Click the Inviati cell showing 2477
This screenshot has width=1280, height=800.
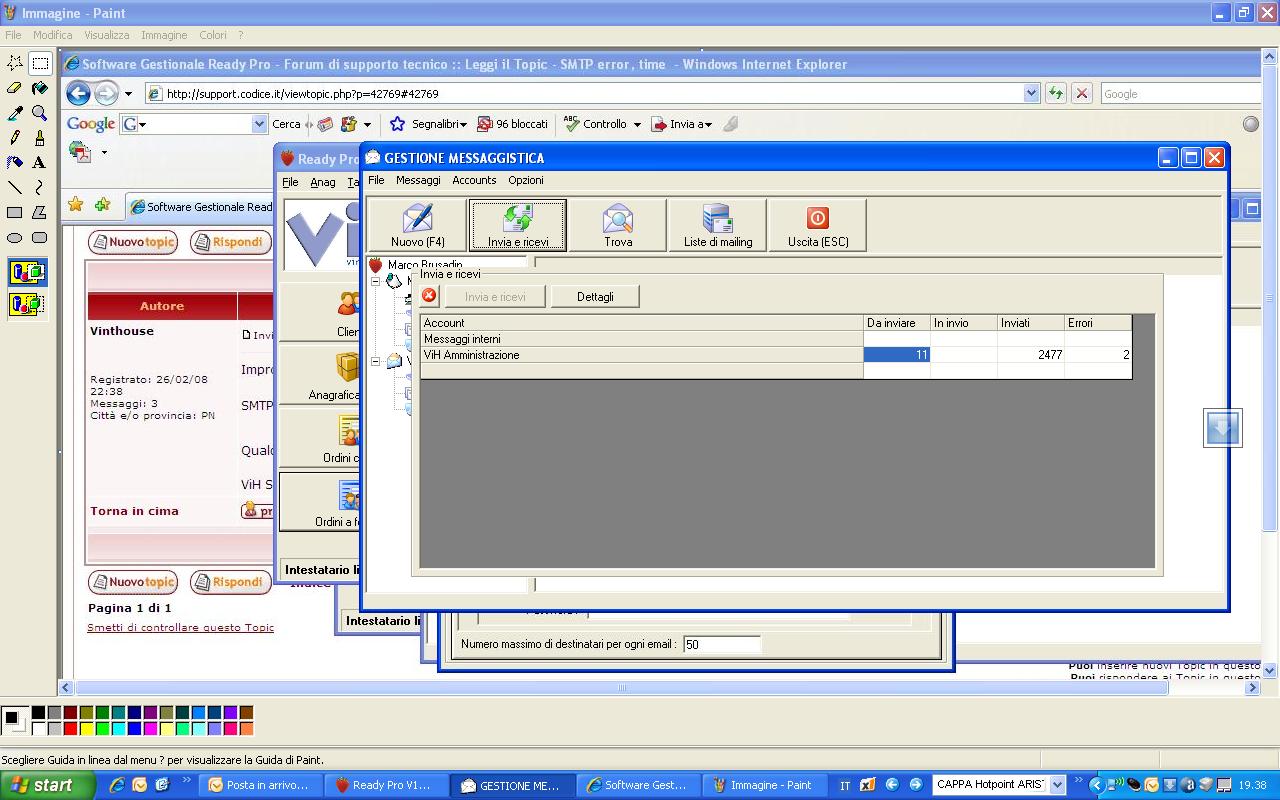(x=1031, y=355)
